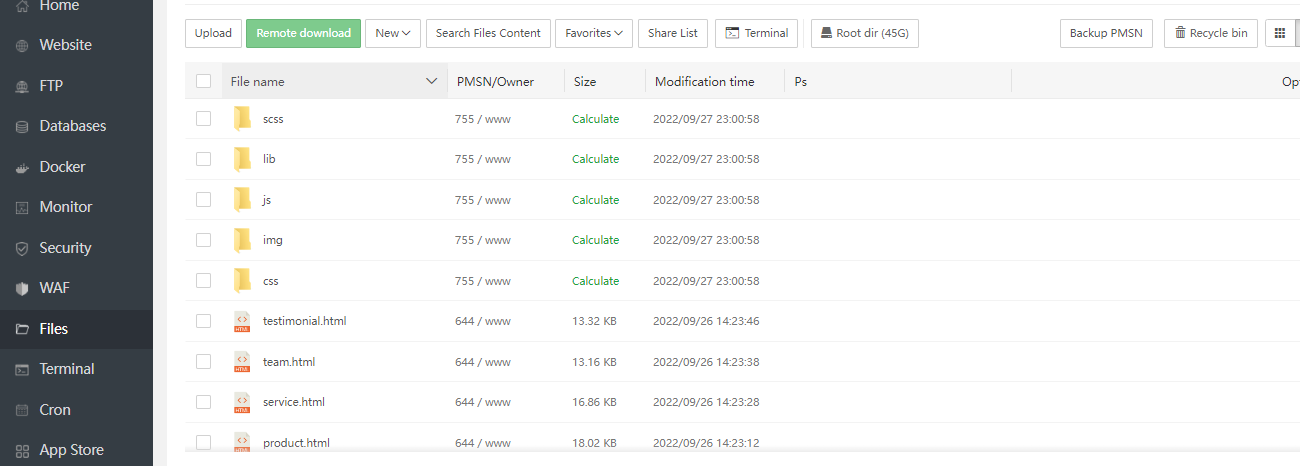Click the Docker sidebar icon
The image size is (1300, 466).
(x=22, y=167)
